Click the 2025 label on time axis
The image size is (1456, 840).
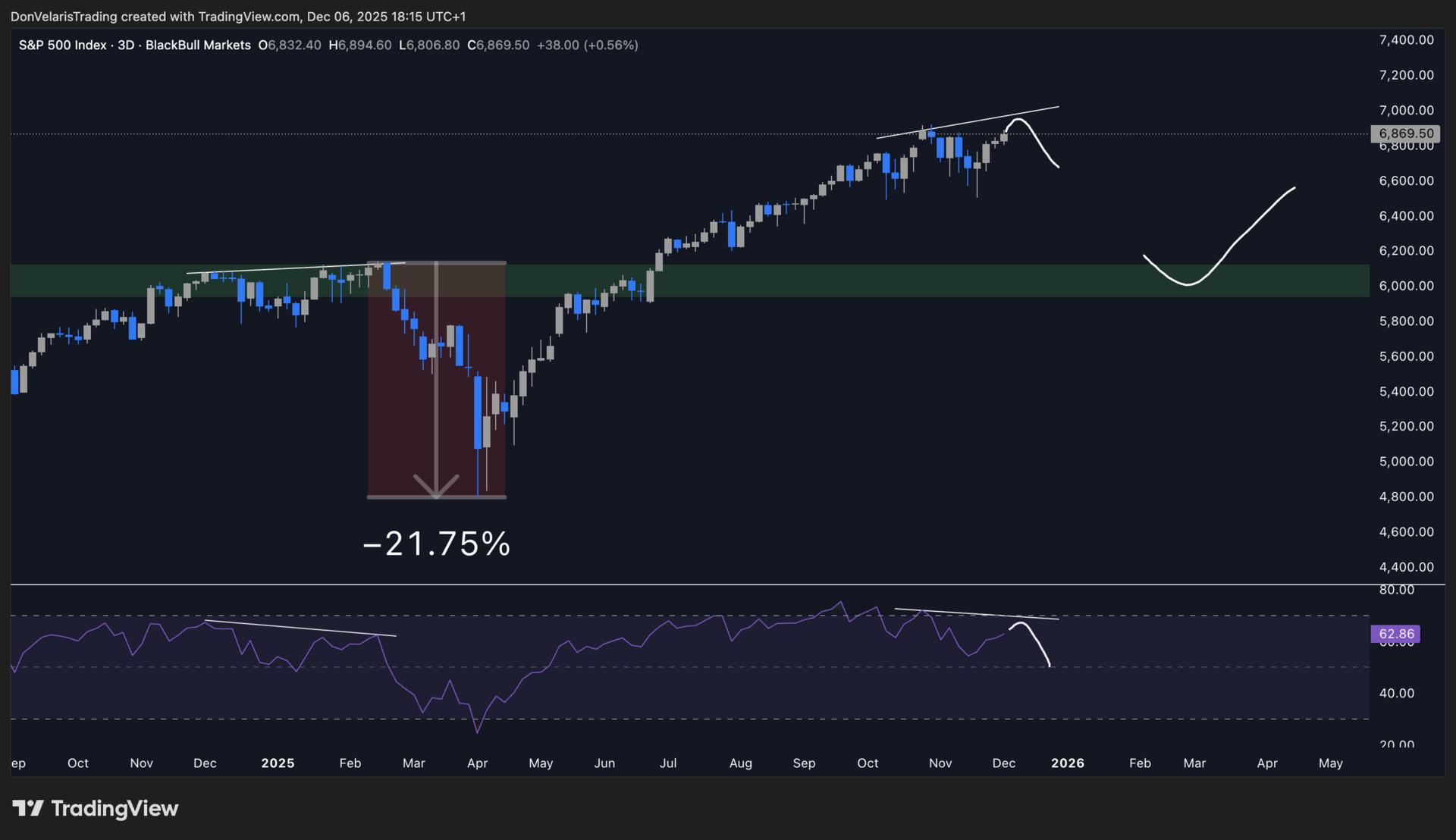pyautogui.click(x=278, y=763)
